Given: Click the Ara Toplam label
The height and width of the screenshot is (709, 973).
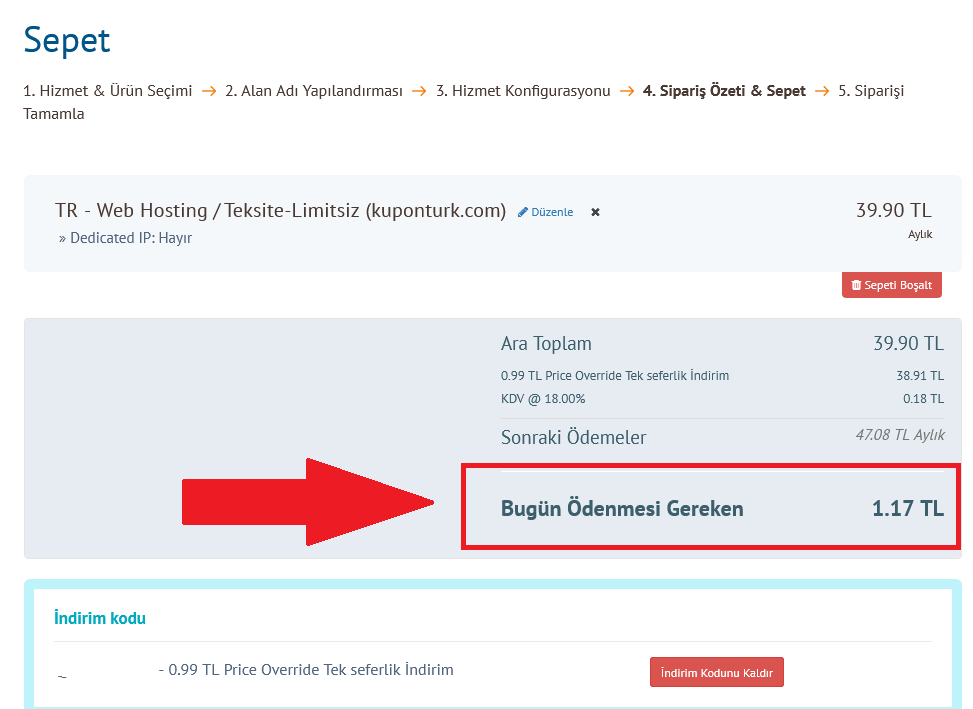Looking at the screenshot, I should (x=546, y=344).
